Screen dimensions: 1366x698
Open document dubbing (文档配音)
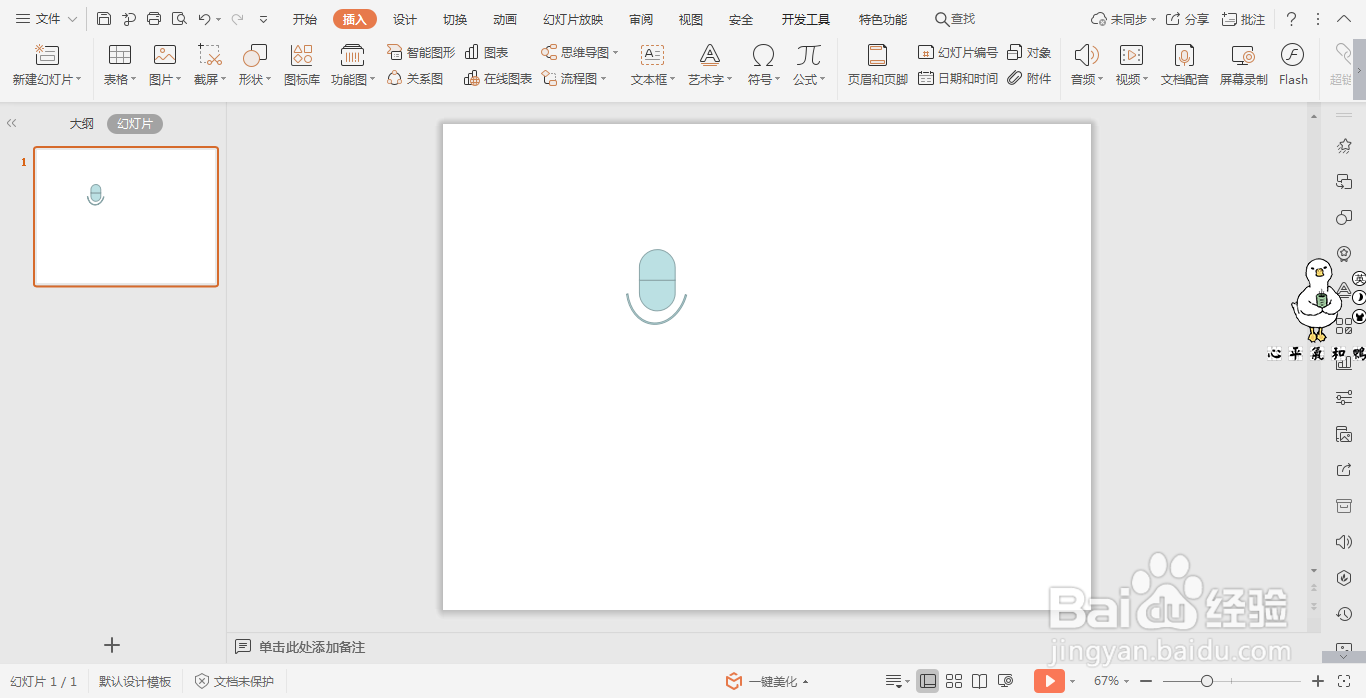pyautogui.click(x=1184, y=65)
